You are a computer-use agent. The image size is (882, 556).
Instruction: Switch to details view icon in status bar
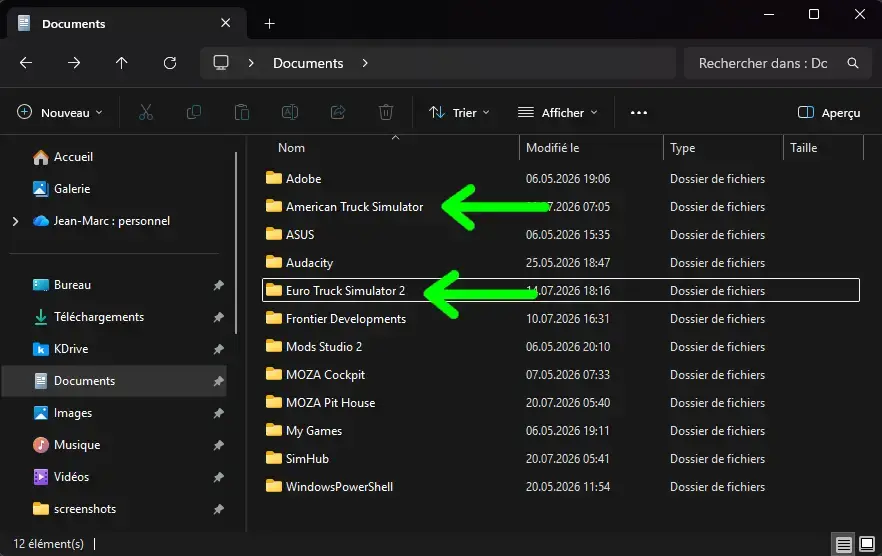843,544
